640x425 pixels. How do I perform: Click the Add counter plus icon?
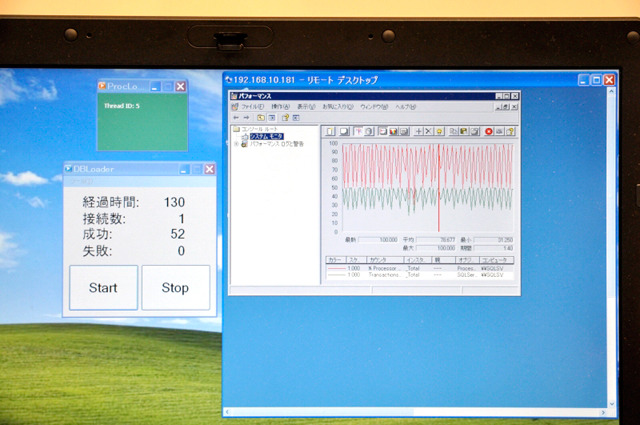point(418,131)
